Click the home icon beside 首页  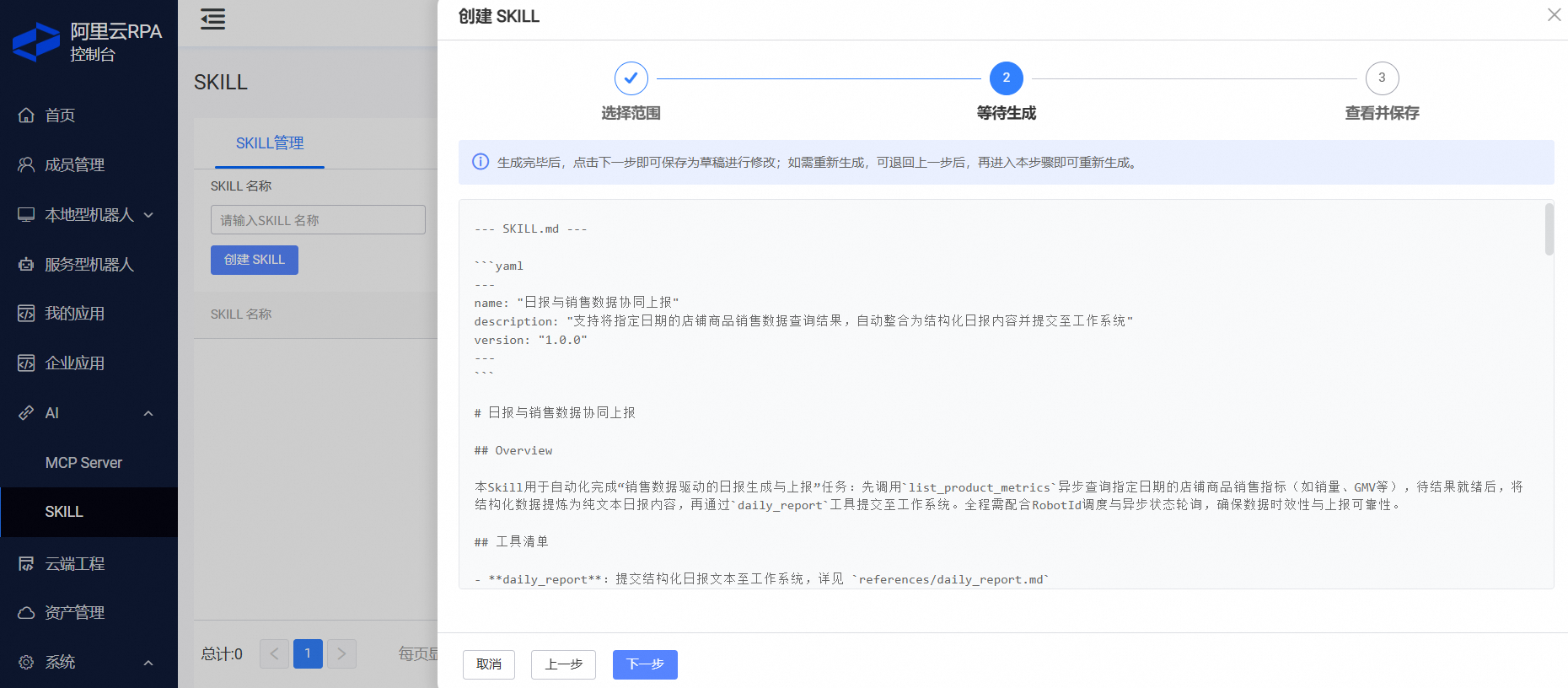[x=26, y=116]
